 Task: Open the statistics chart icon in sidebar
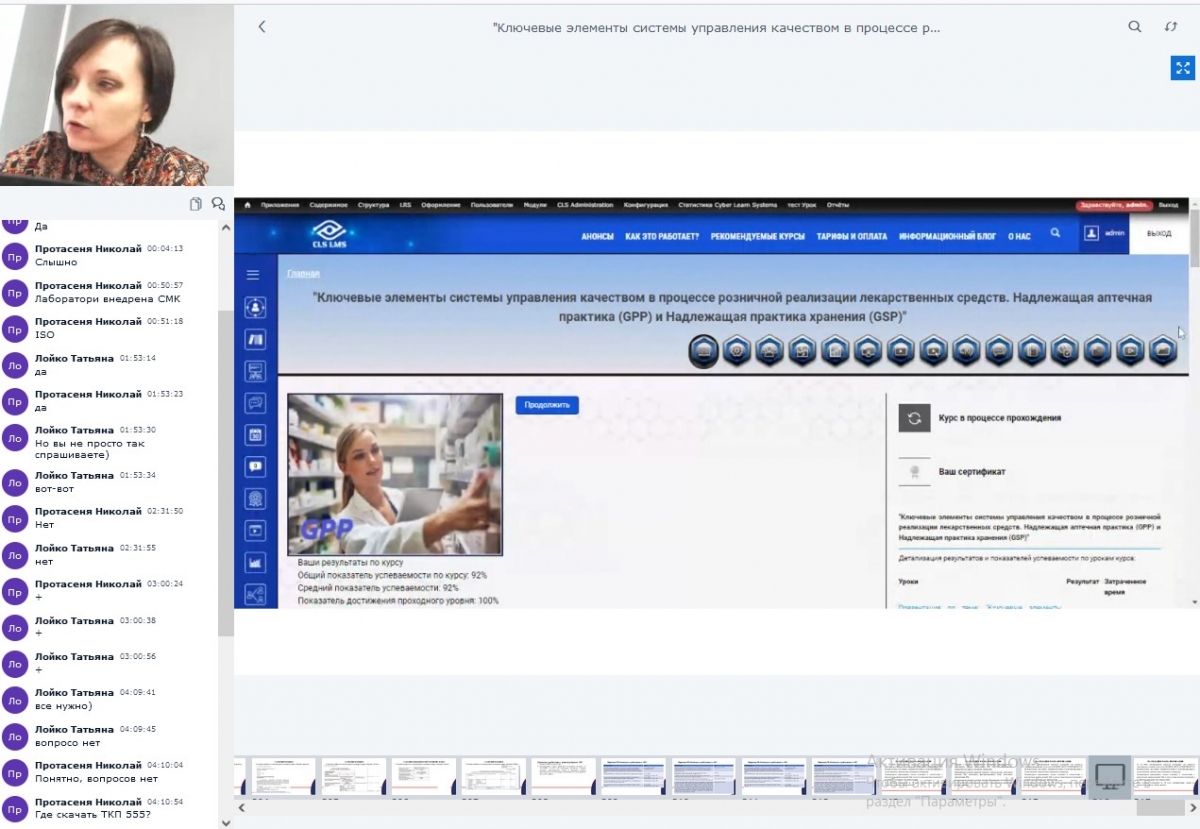click(255, 562)
